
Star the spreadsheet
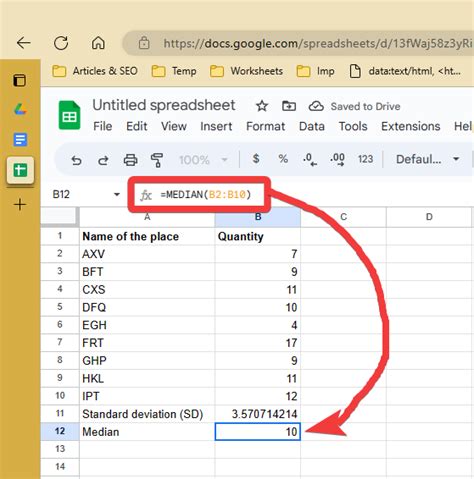tap(262, 106)
